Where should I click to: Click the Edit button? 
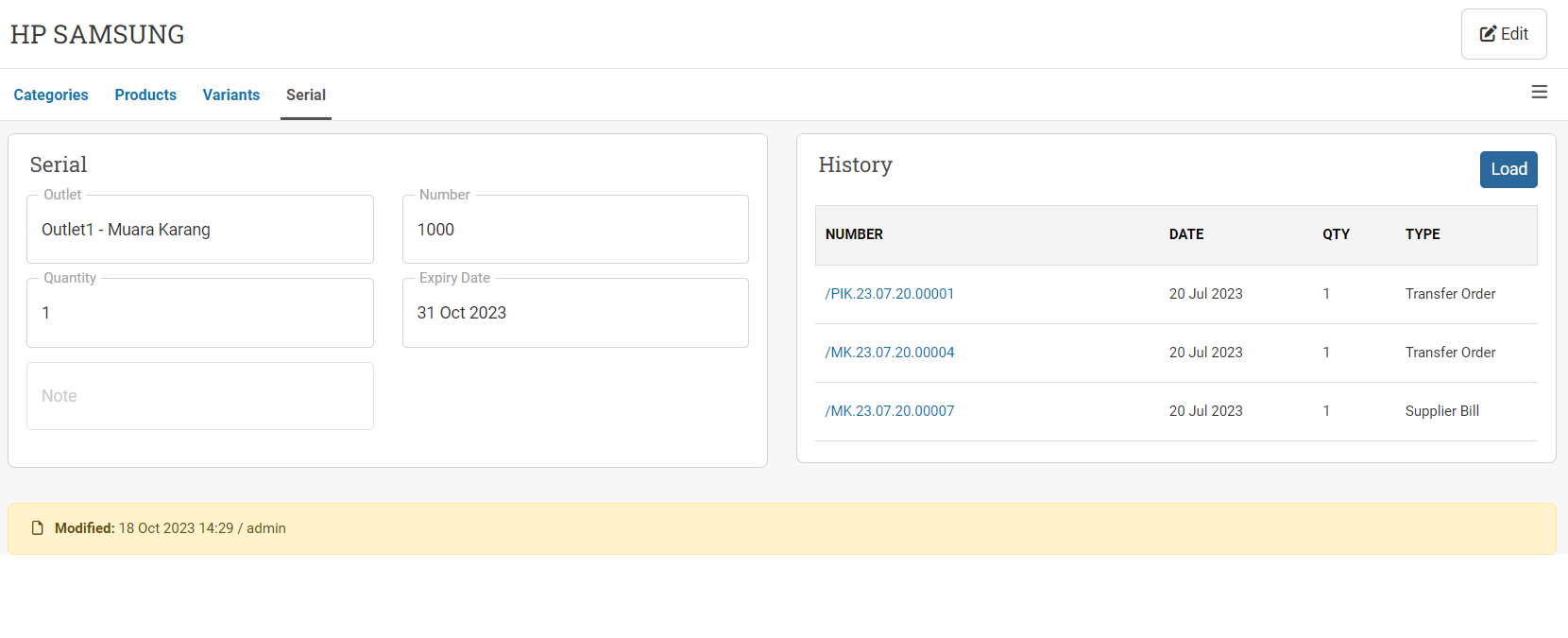click(1504, 34)
